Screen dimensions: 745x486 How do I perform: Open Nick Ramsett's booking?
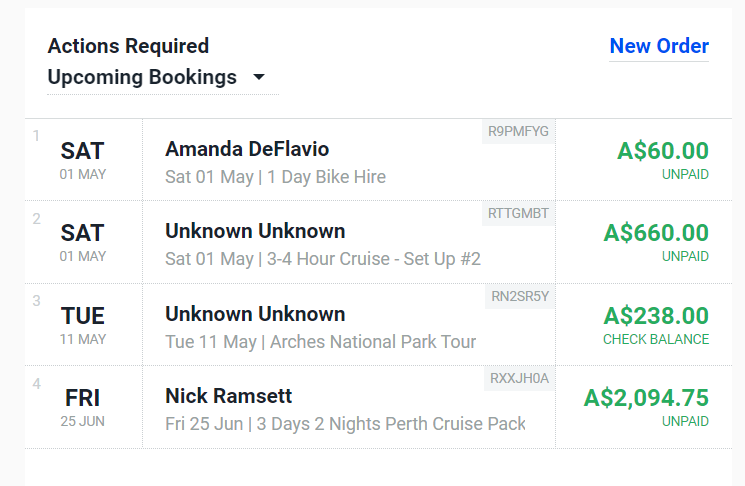(229, 397)
